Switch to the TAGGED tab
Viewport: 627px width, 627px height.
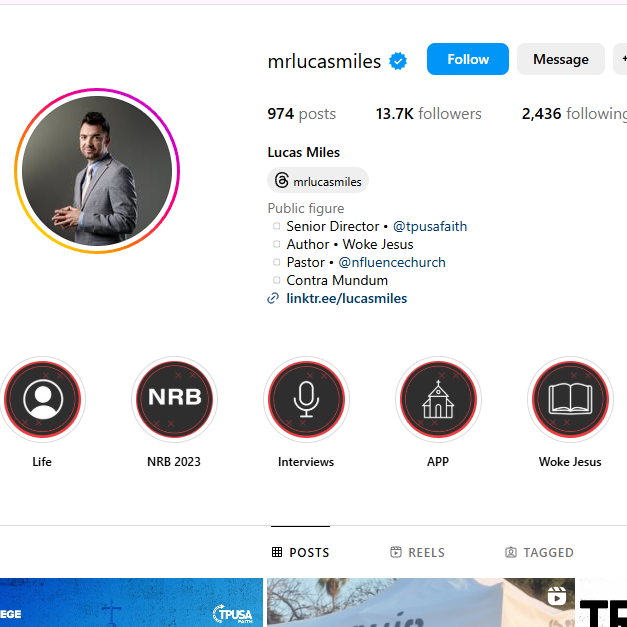click(x=539, y=552)
